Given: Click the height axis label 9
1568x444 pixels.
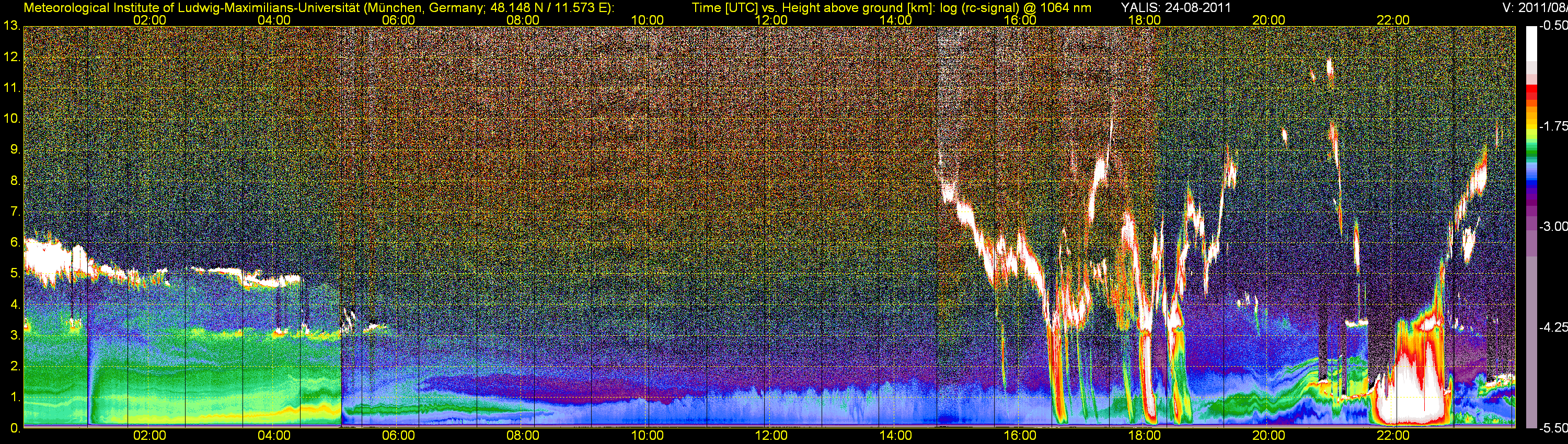Looking at the screenshot, I should [15, 149].
